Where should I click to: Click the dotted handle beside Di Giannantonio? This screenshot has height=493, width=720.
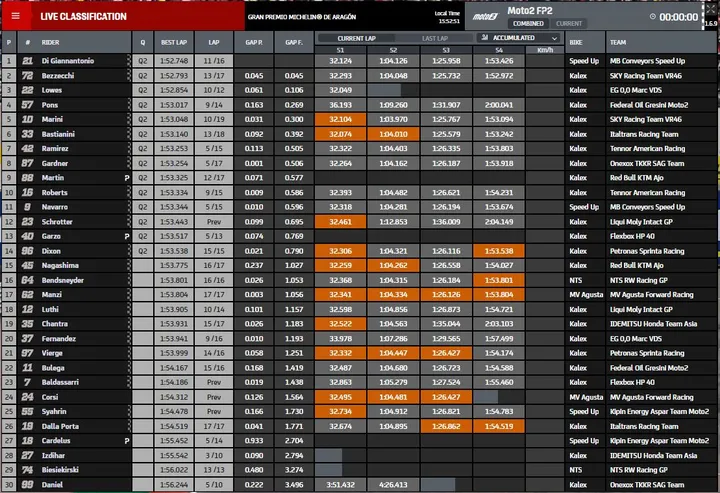pyautogui.click(x=129, y=61)
